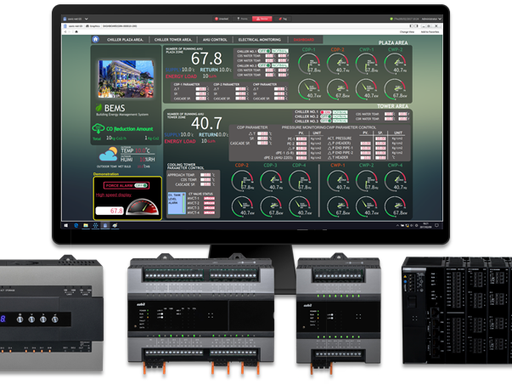Screen dimensions: 512x384
Task: Click the Tower Area CDP-2 upper gauge
Action: point(242,180)
